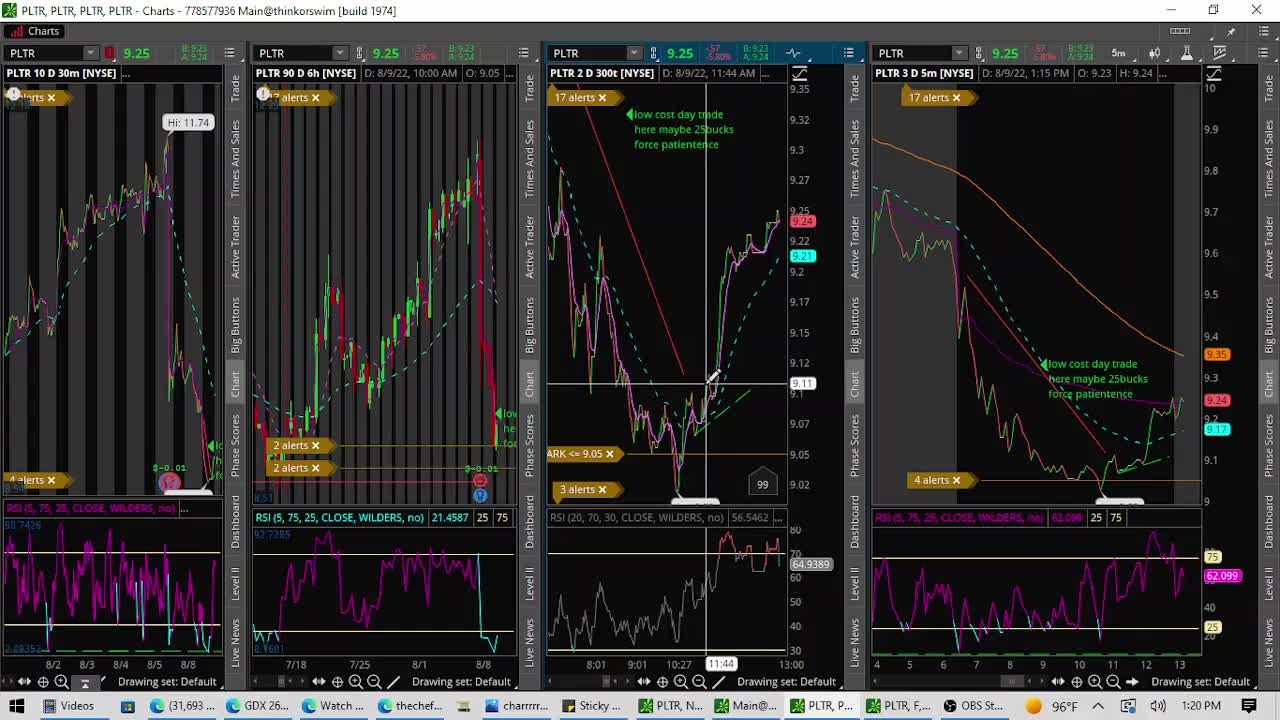The height and width of the screenshot is (720, 1280).
Task: Open Trade sidebar tab in first chart
Action: (x=236, y=89)
